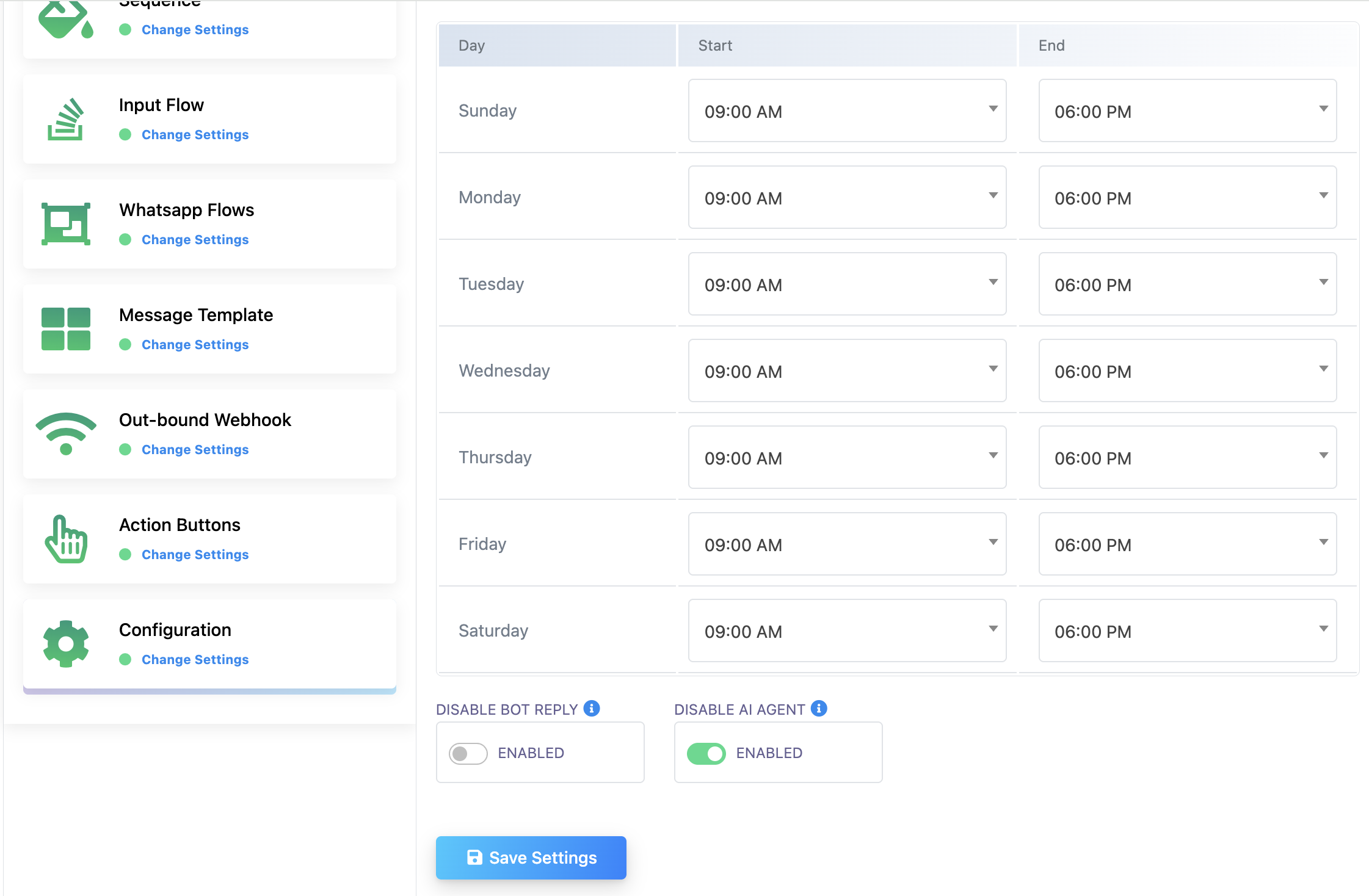Open Sunday start time dropdown
Screen dimensions: 1369x896
click(846, 111)
